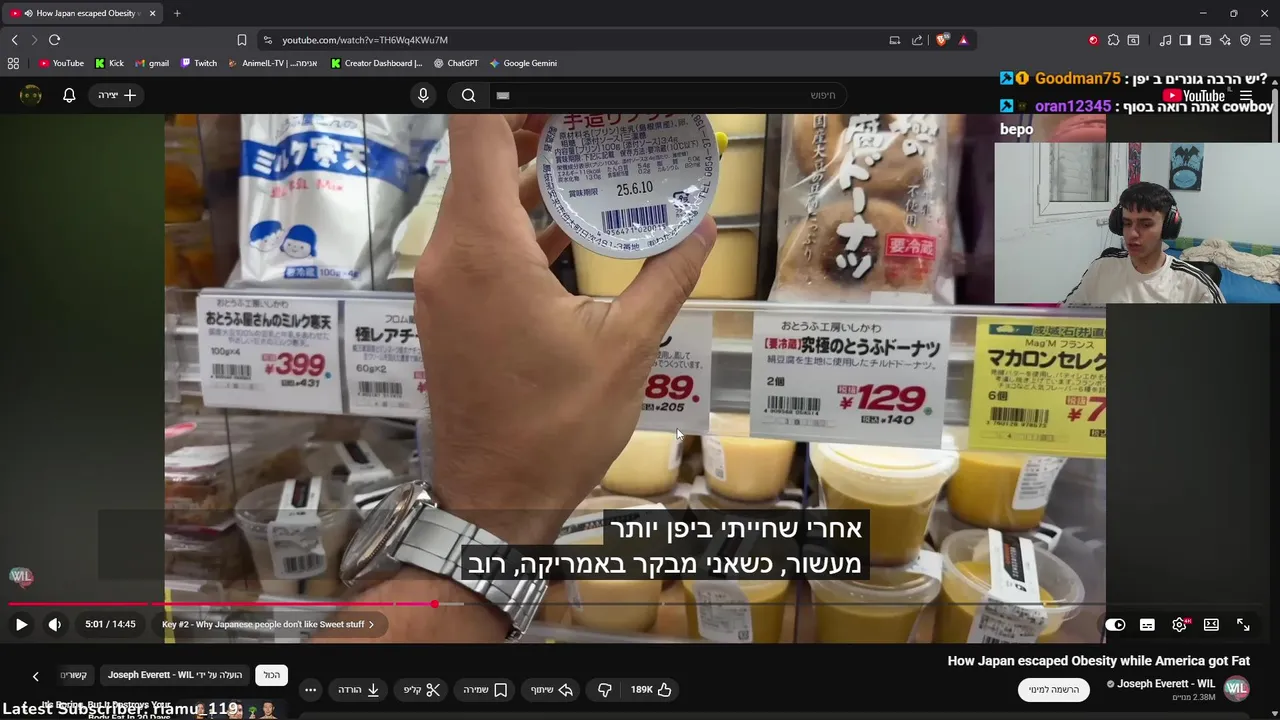Click the WIL channel watermark on video

(21, 576)
